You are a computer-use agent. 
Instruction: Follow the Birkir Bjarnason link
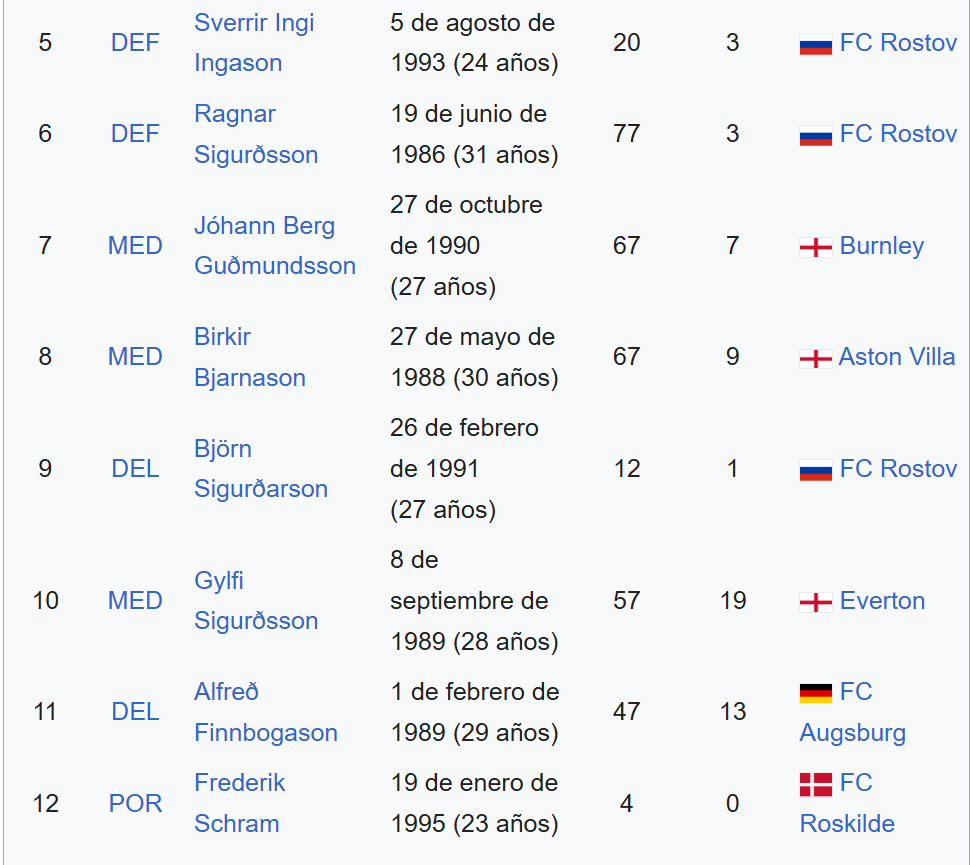coord(250,357)
